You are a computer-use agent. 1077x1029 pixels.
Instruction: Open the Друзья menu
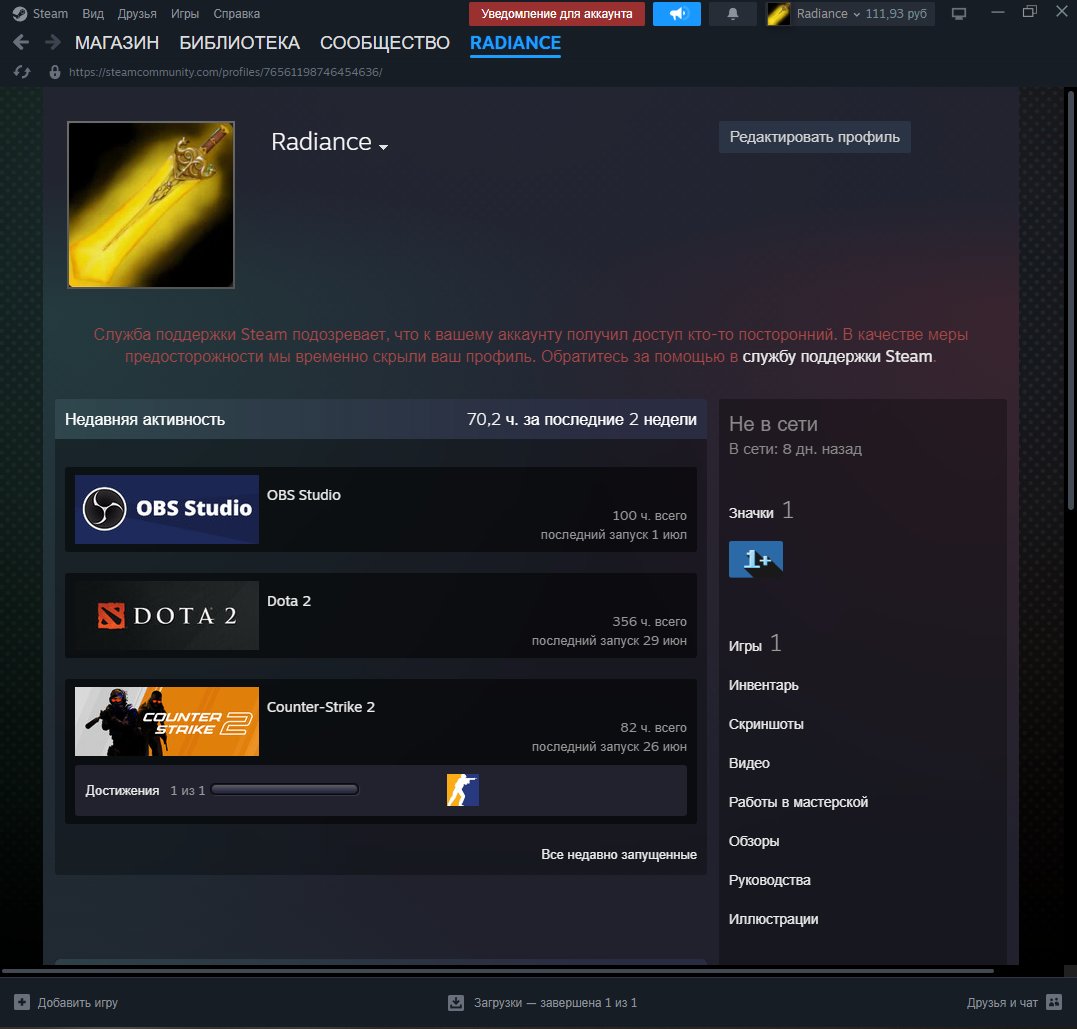pos(137,14)
